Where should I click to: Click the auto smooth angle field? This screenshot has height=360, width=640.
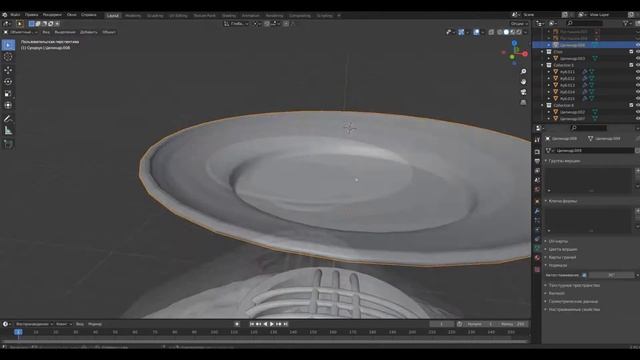coord(611,276)
